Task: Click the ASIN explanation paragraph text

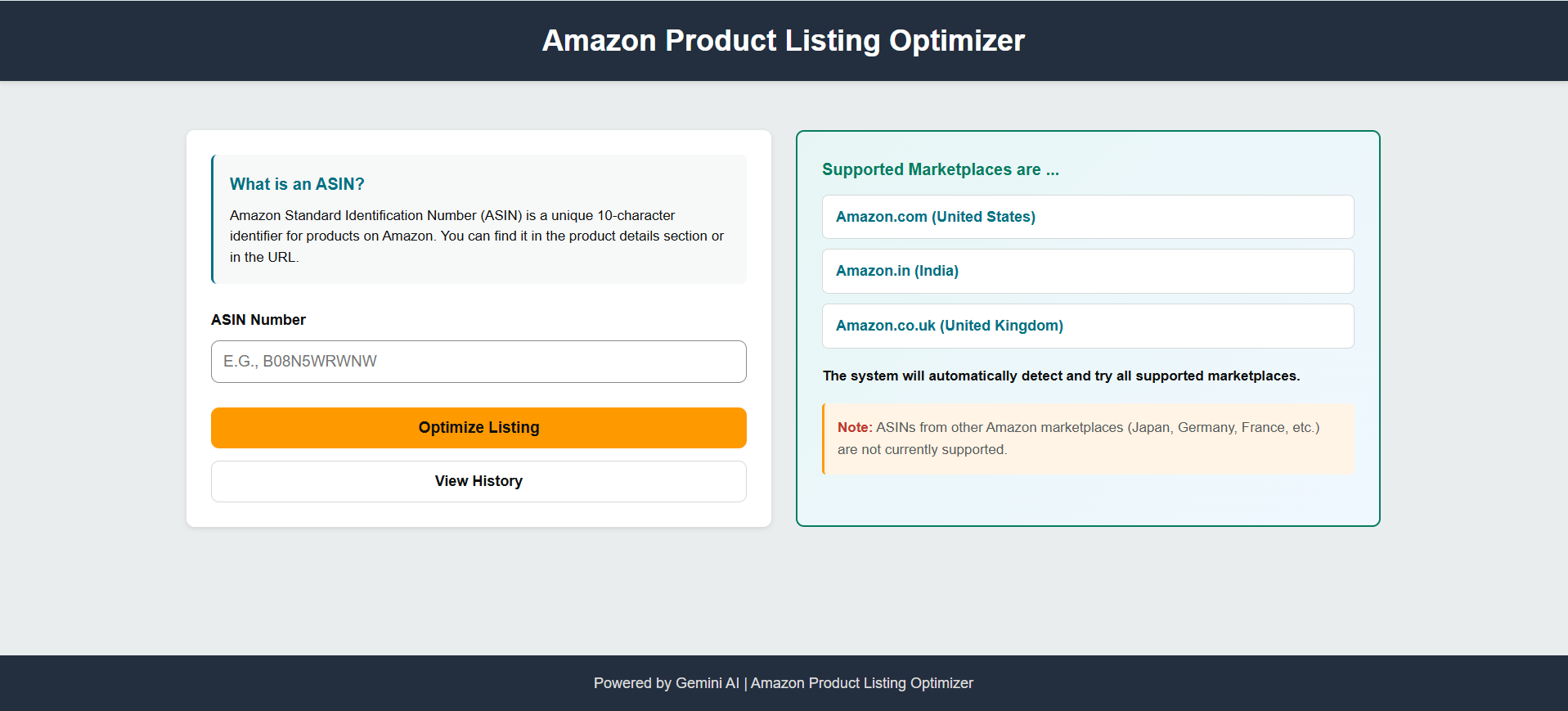Action: point(476,236)
